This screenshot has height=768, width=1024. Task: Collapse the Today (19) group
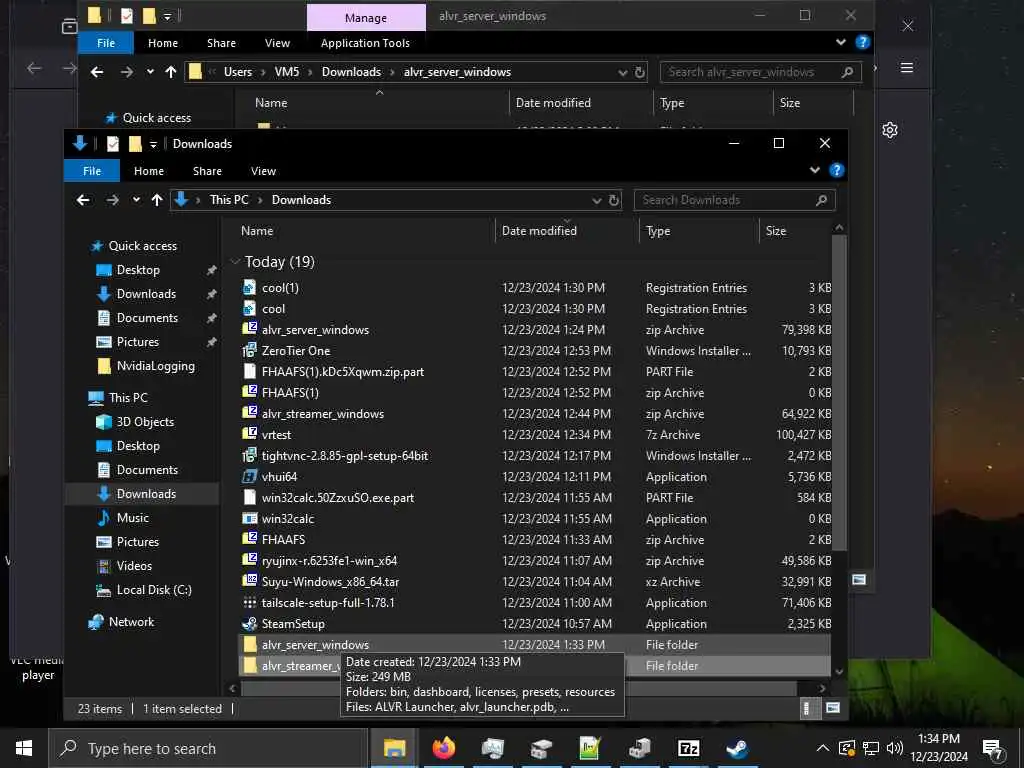point(235,262)
